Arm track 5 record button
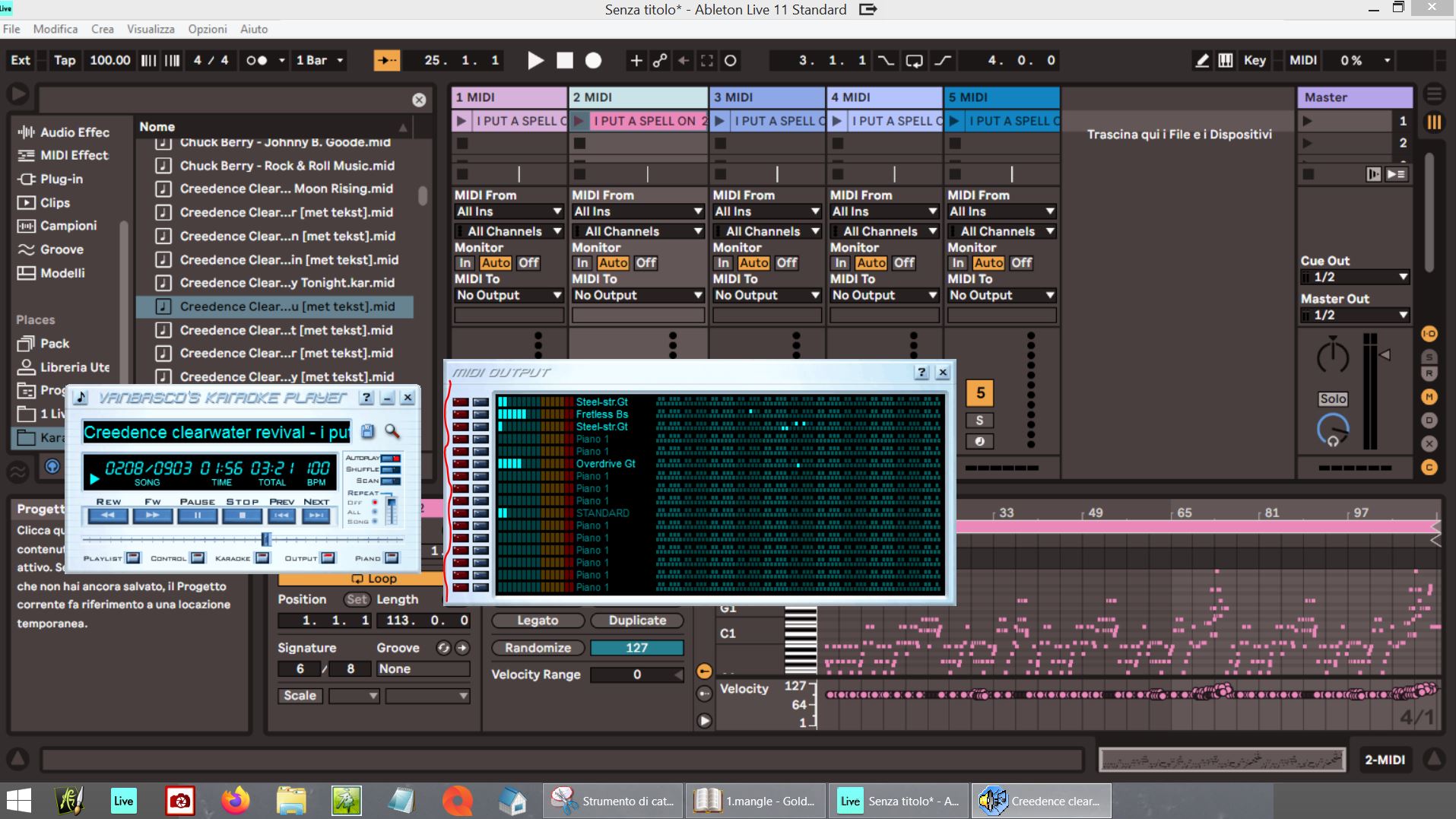The width and height of the screenshot is (1456, 819). (x=980, y=441)
